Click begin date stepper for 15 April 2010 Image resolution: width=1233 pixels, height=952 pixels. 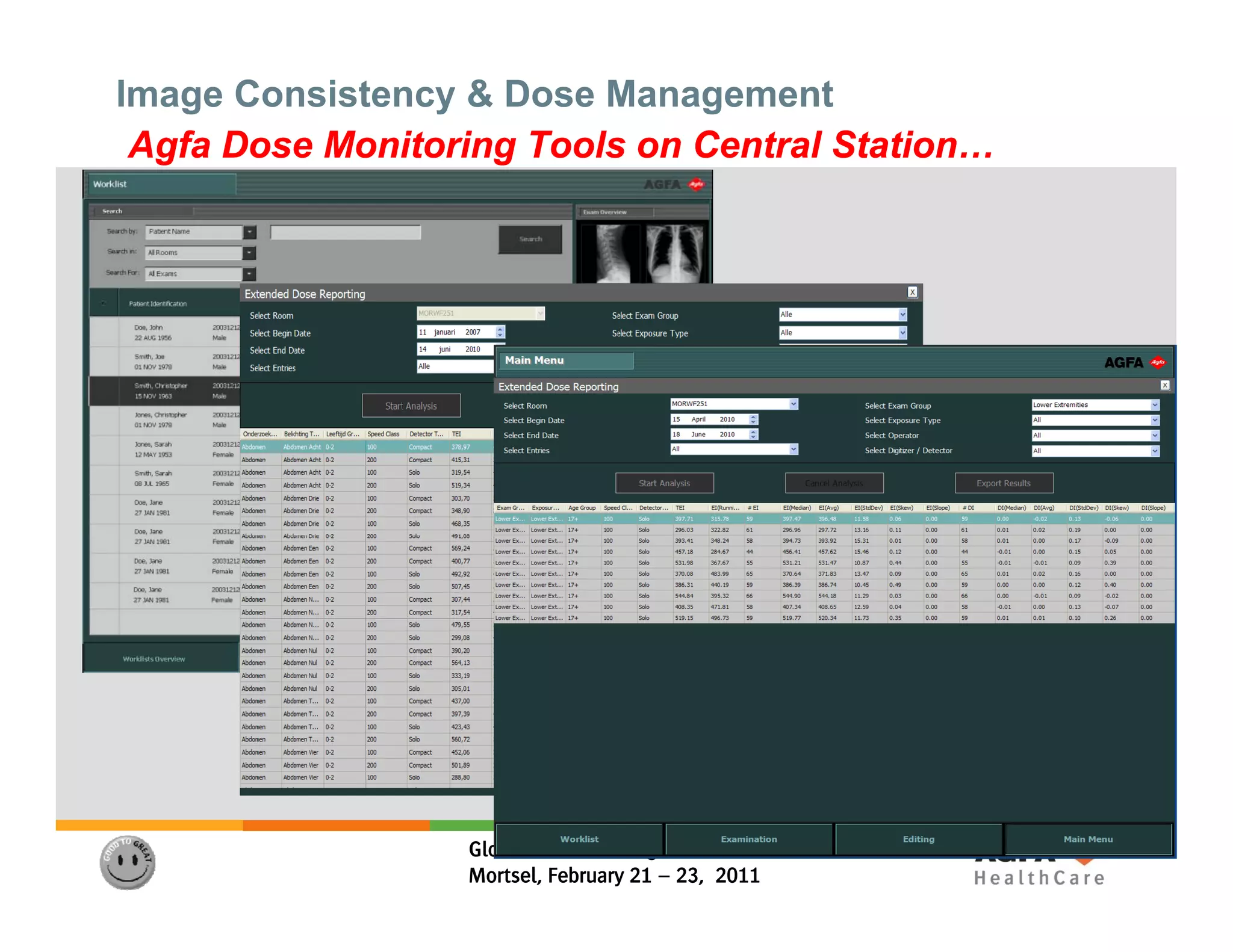click(x=753, y=419)
